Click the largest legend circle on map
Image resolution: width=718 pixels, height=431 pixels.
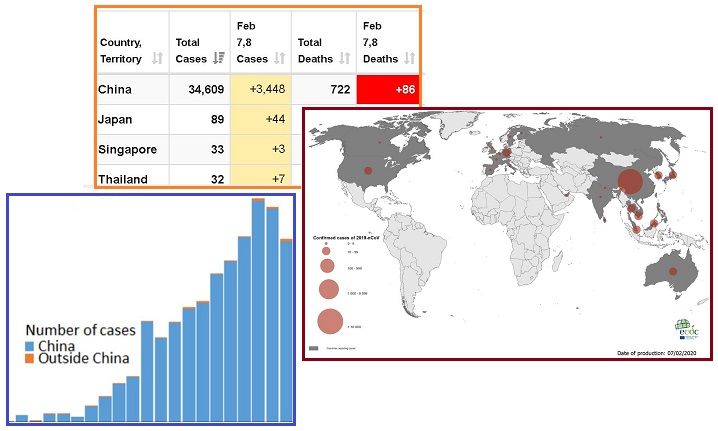pyautogui.click(x=329, y=322)
